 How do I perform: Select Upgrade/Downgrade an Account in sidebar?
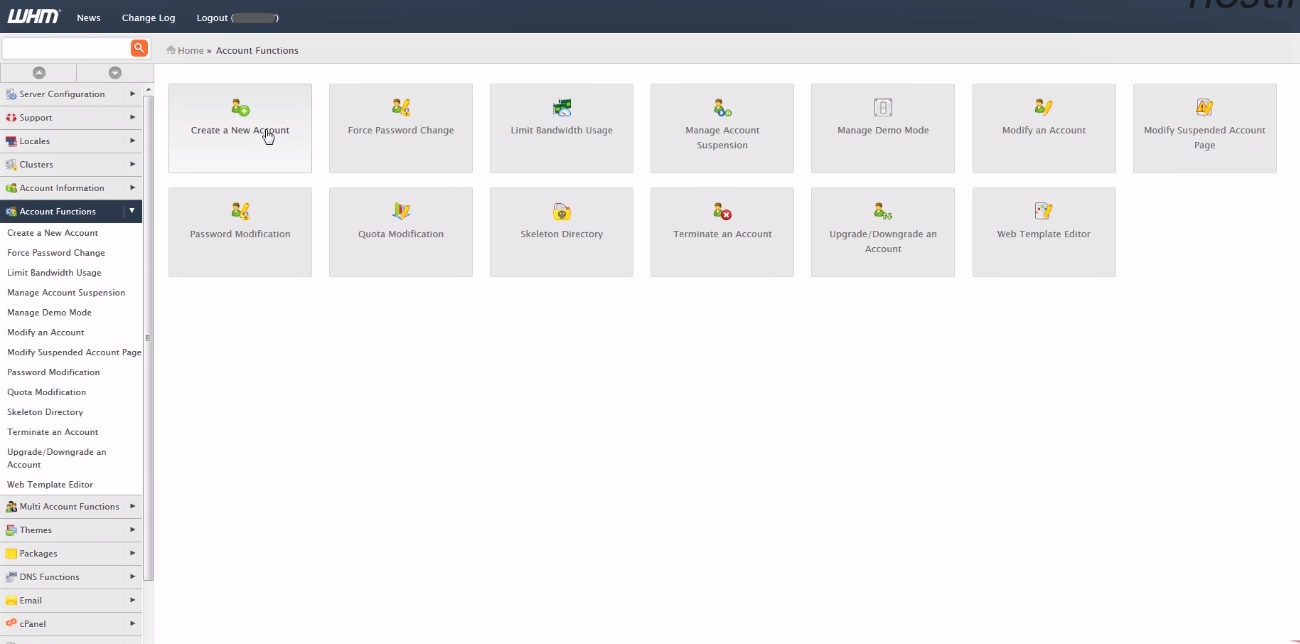click(x=57, y=458)
